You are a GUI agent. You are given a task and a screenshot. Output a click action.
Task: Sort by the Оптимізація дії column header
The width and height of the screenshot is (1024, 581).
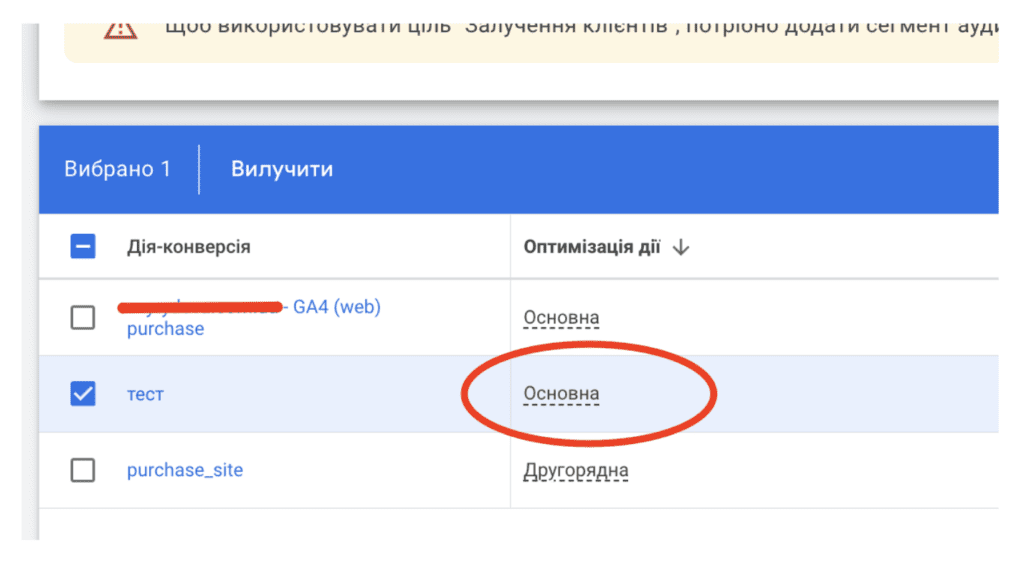[592, 247]
